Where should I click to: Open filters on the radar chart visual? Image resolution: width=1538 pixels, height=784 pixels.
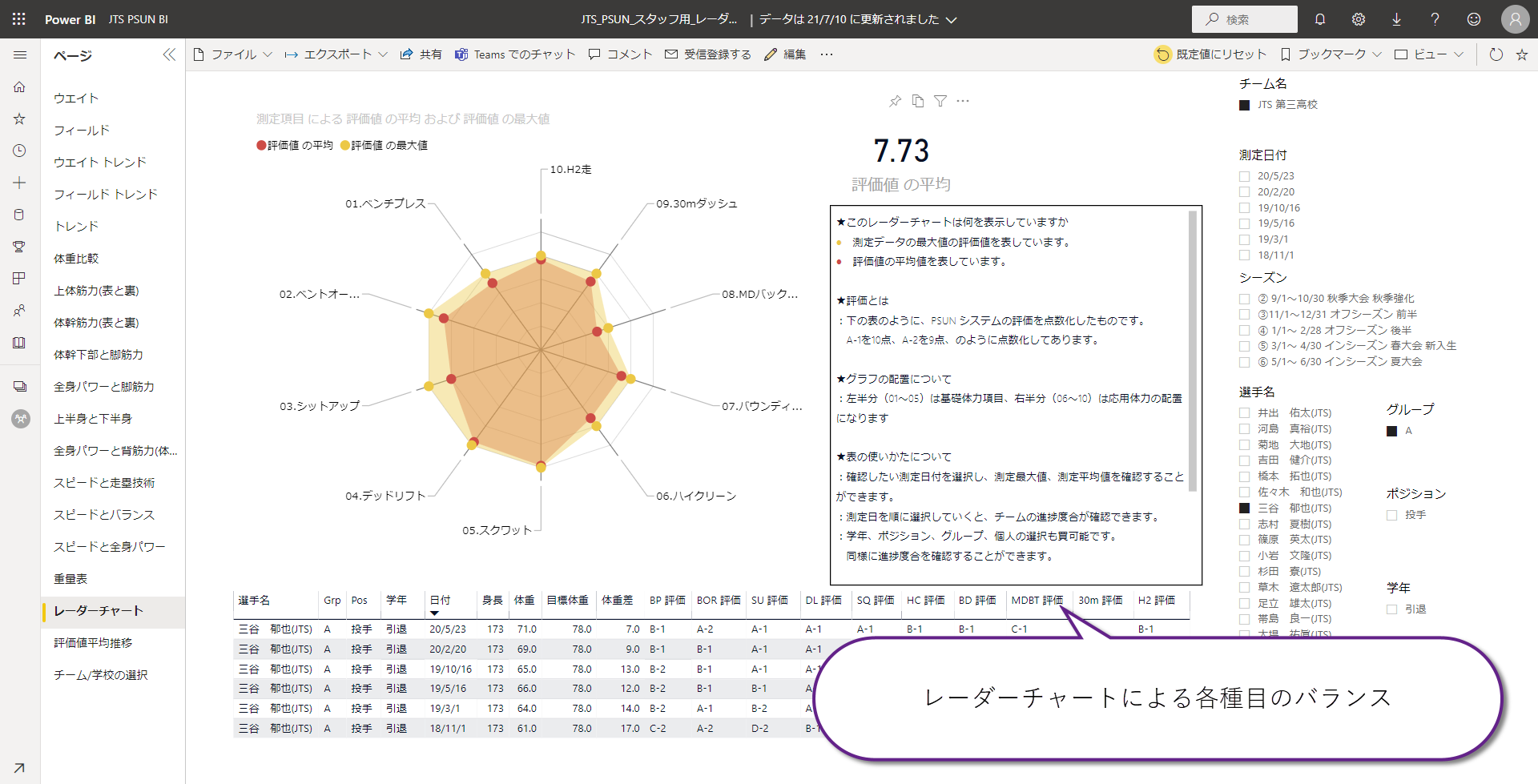[x=940, y=101]
